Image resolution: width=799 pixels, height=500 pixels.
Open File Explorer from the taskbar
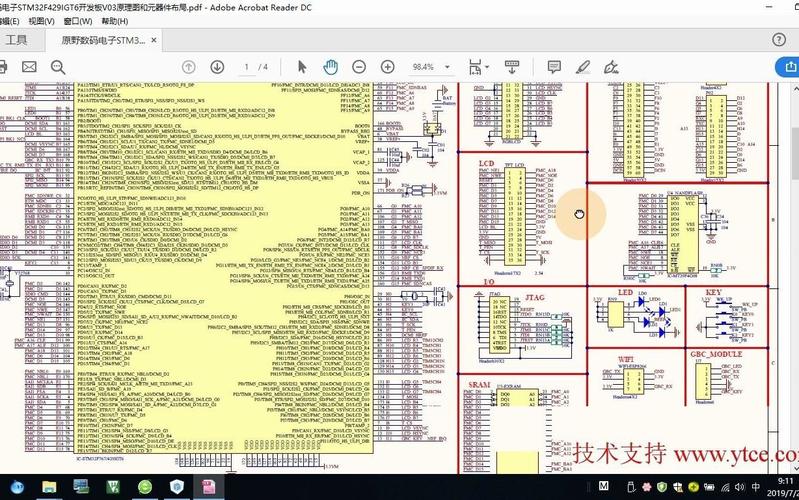click(49, 487)
